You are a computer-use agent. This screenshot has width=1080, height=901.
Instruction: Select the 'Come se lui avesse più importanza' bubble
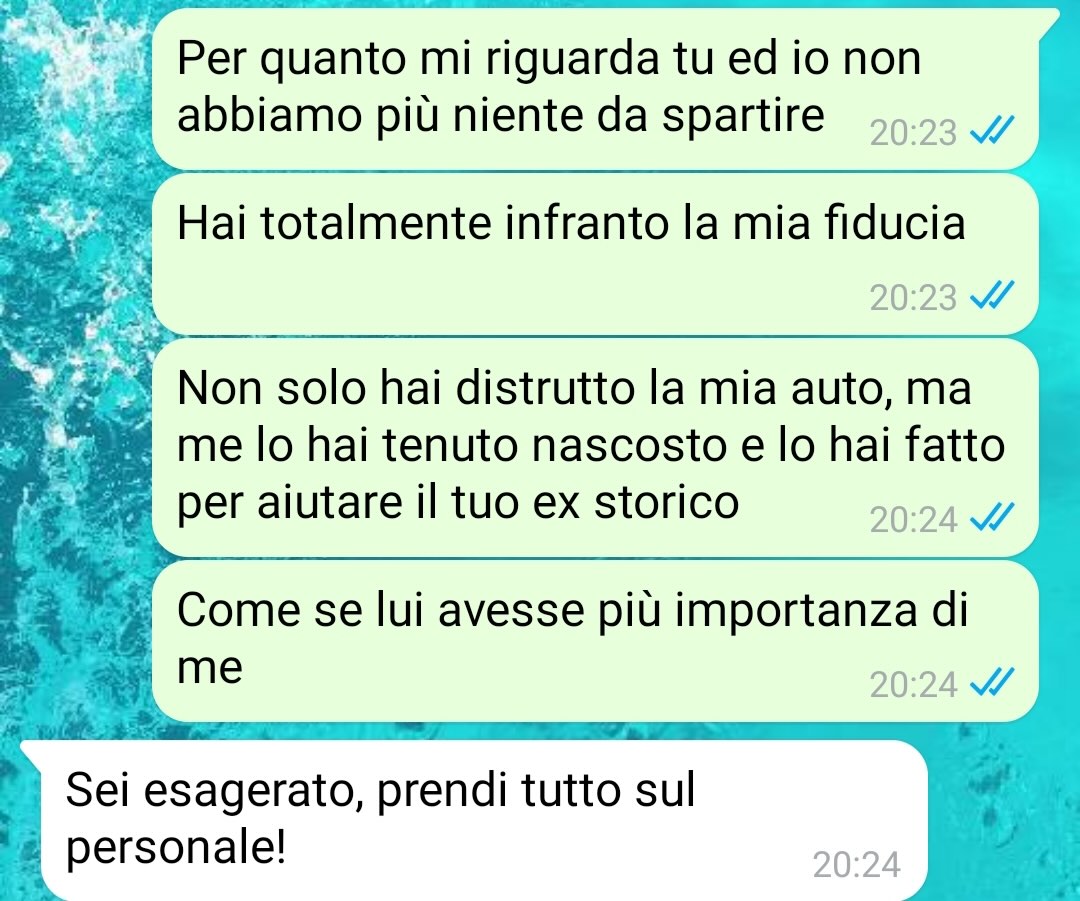(x=595, y=641)
